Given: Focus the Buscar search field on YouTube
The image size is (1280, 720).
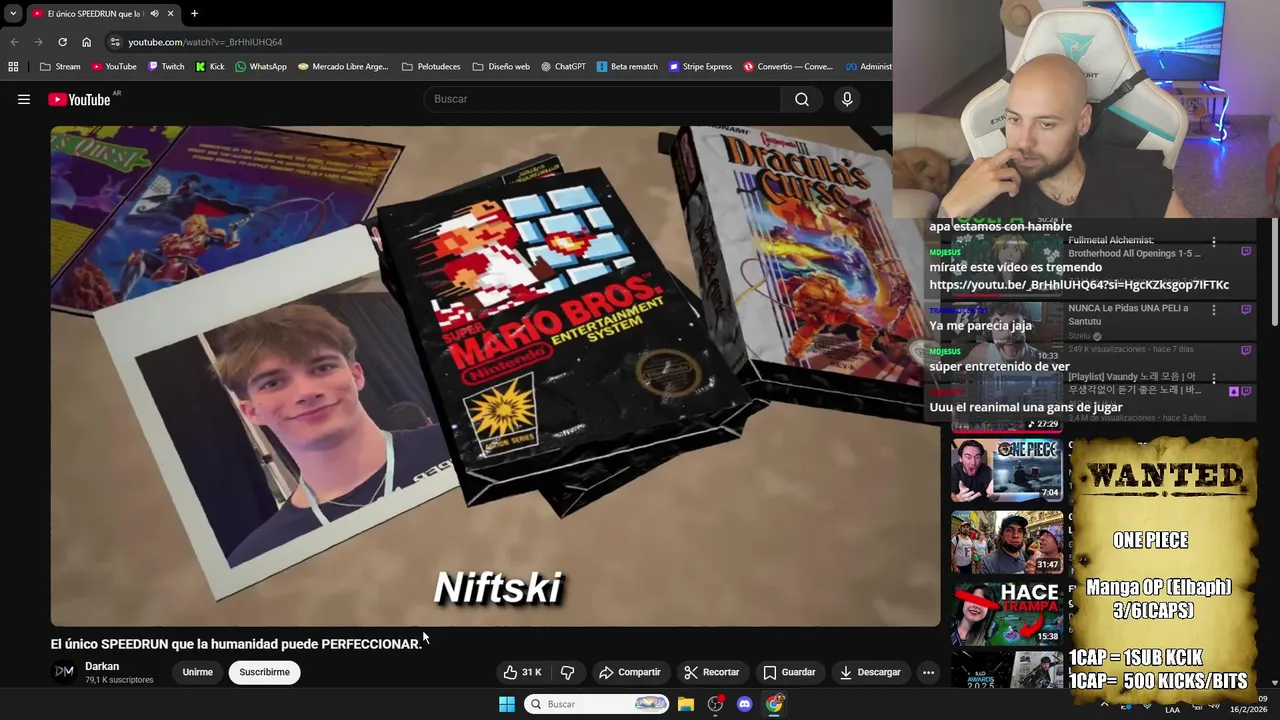Looking at the screenshot, I should [603, 99].
